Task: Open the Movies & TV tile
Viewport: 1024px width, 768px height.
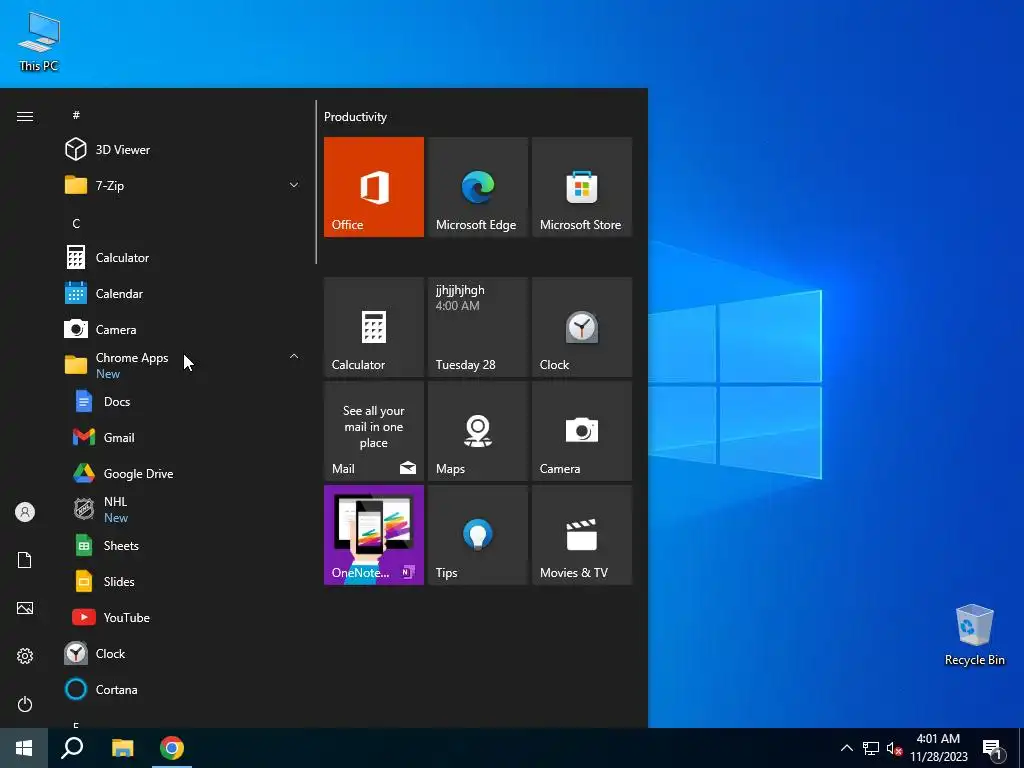Action: coord(582,535)
